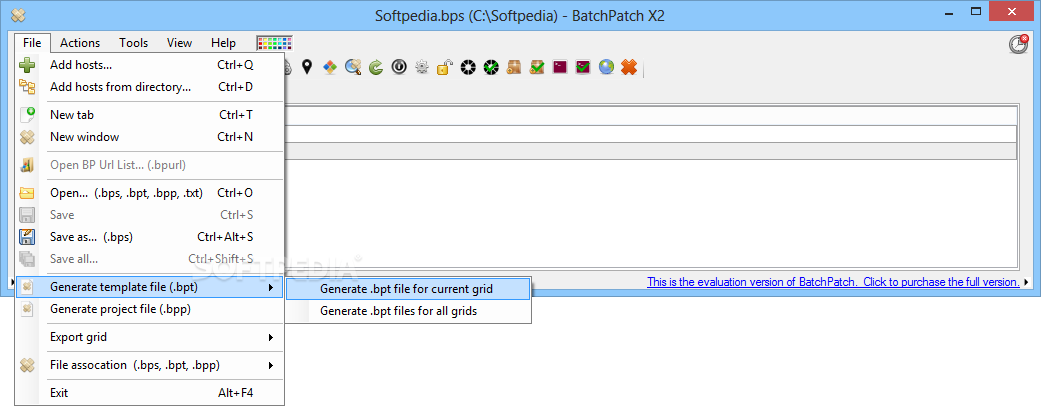The height and width of the screenshot is (406, 1041).
Task: Click the small arrow right of purchase link
Action: (x=1028, y=283)
